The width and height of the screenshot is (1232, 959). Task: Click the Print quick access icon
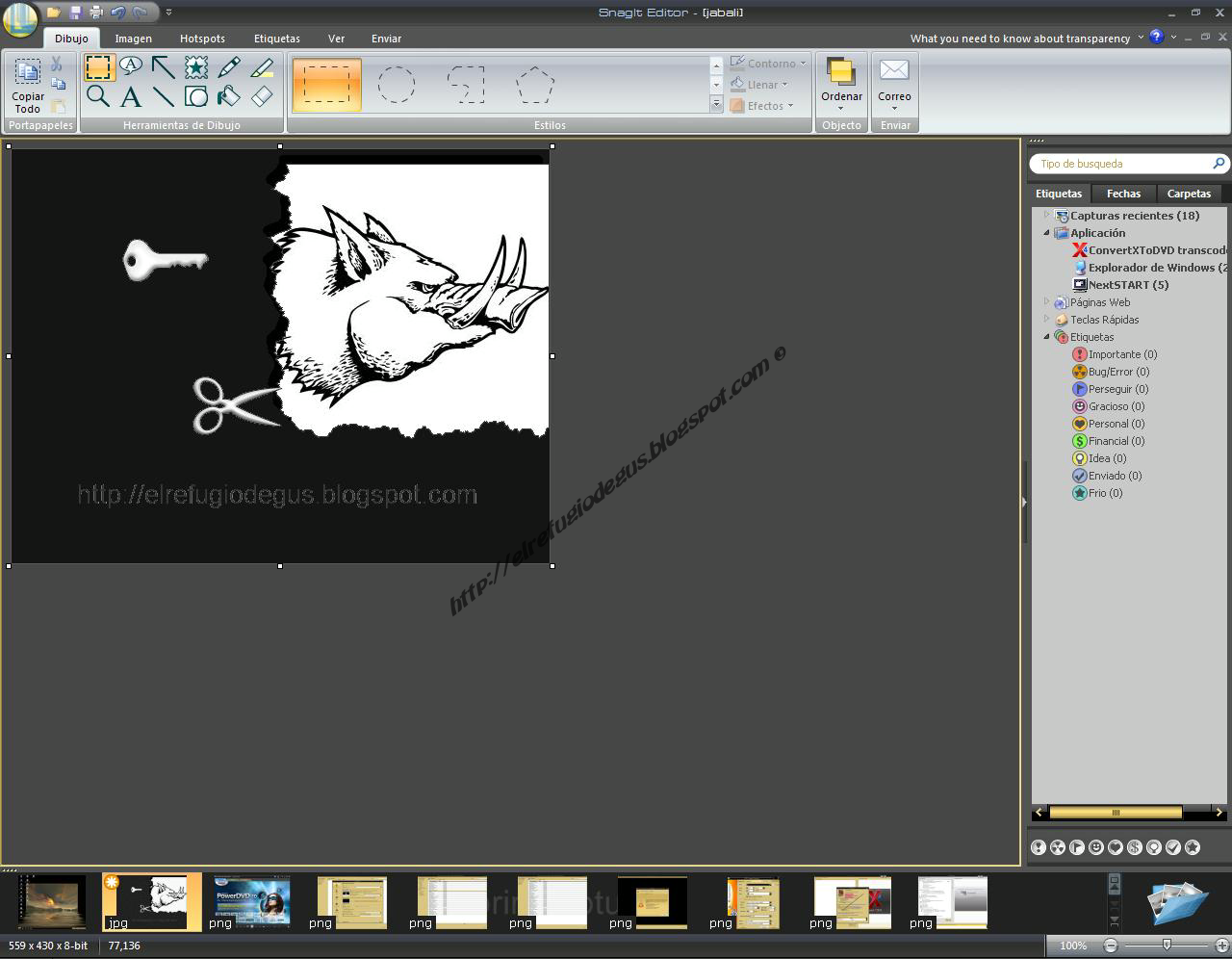pyautogui.click(x=96, y=13)
